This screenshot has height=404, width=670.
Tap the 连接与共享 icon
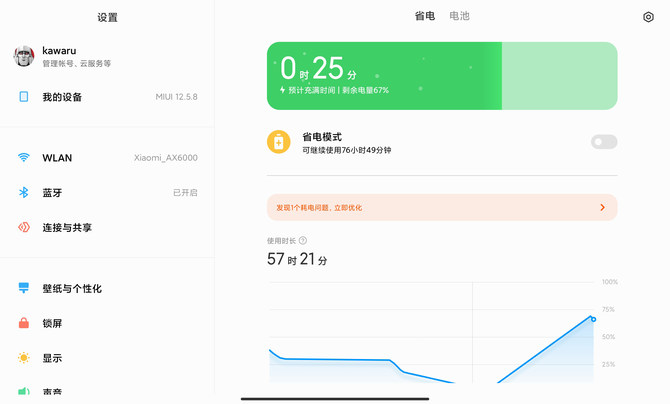(24, 227)
